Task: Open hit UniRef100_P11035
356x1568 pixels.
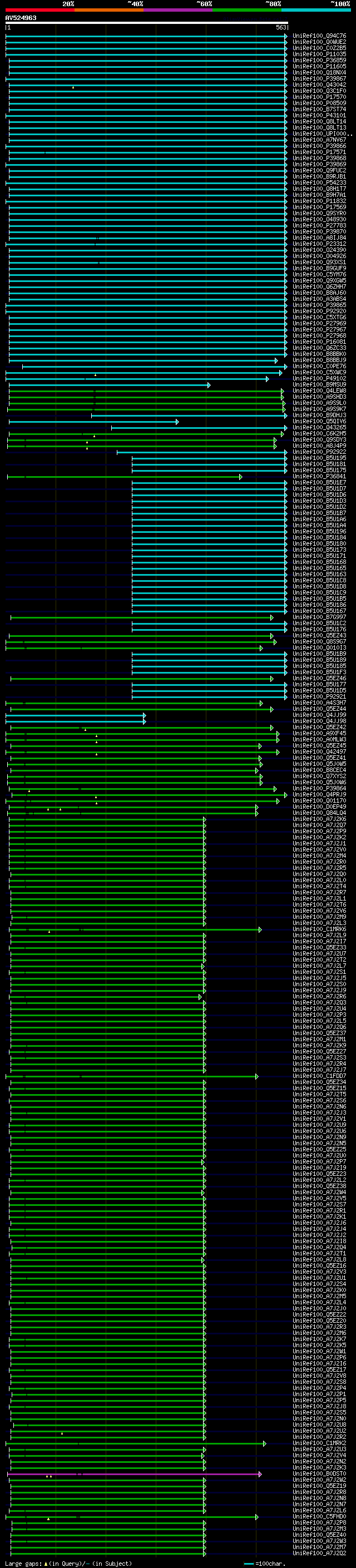Action: pos(319,54)
